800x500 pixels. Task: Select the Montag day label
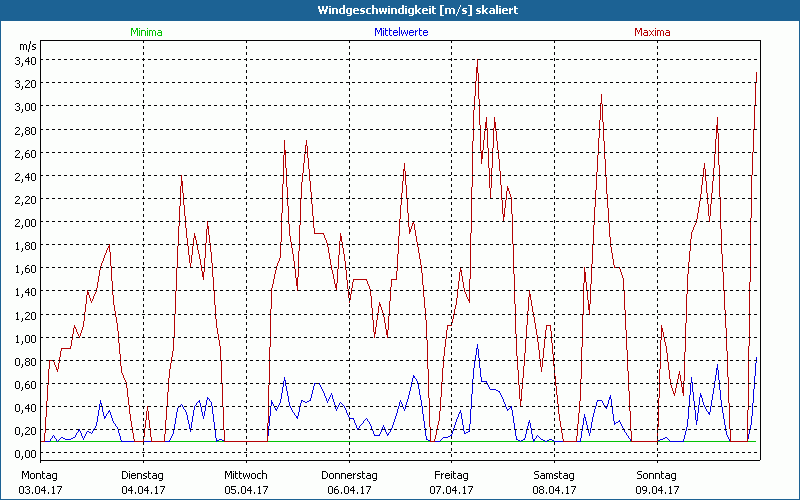click(40, 475)
